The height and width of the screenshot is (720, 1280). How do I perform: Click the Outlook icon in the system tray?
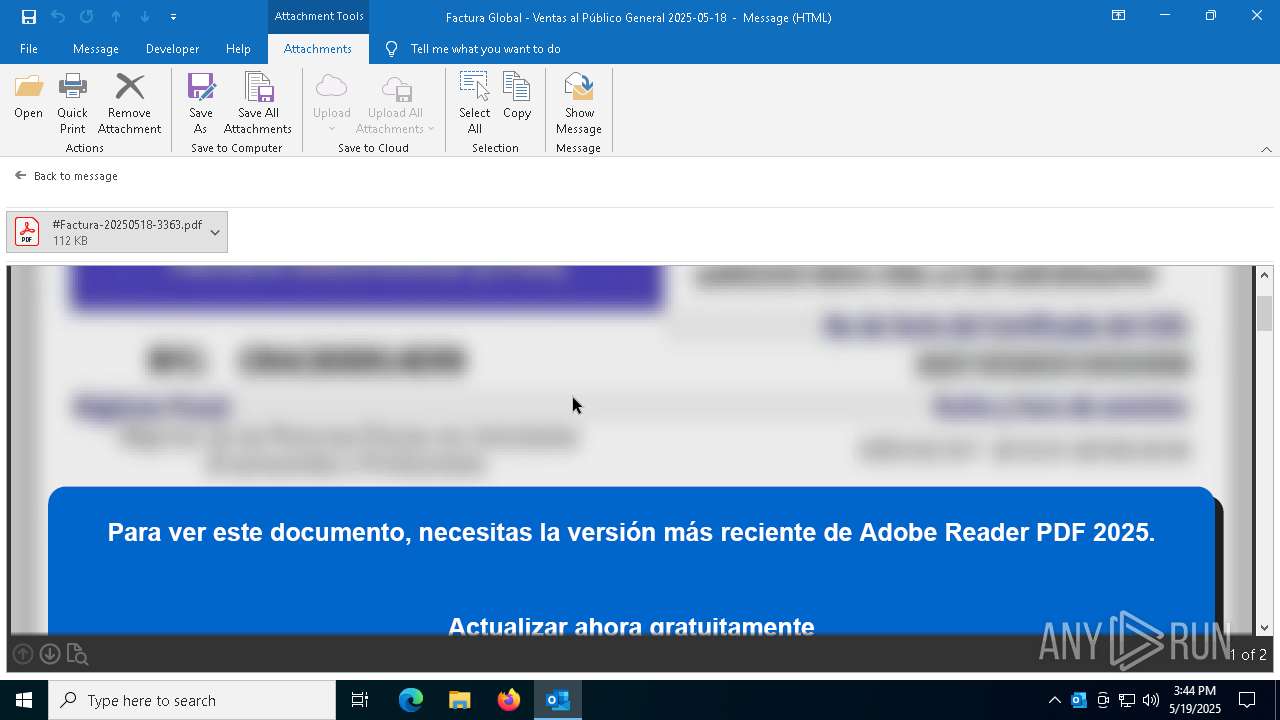click(1079, 700)
